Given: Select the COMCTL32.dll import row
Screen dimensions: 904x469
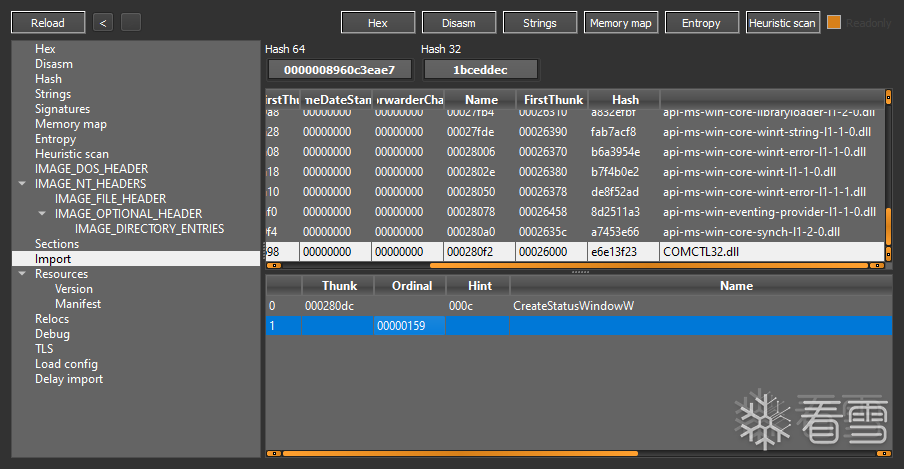Looking at the screenshot, I should click(575, 252).
